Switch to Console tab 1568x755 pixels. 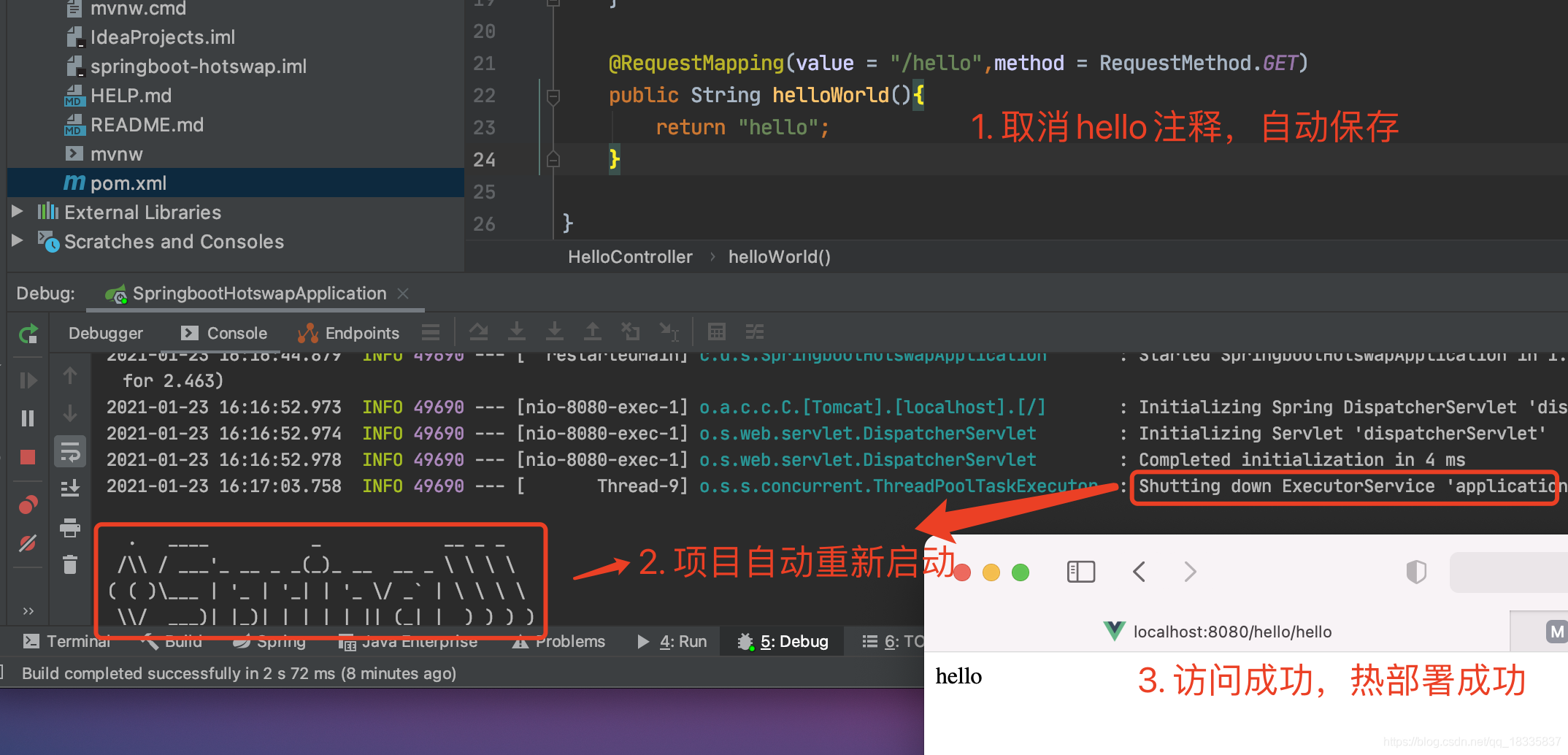click(x=224, y=333)
